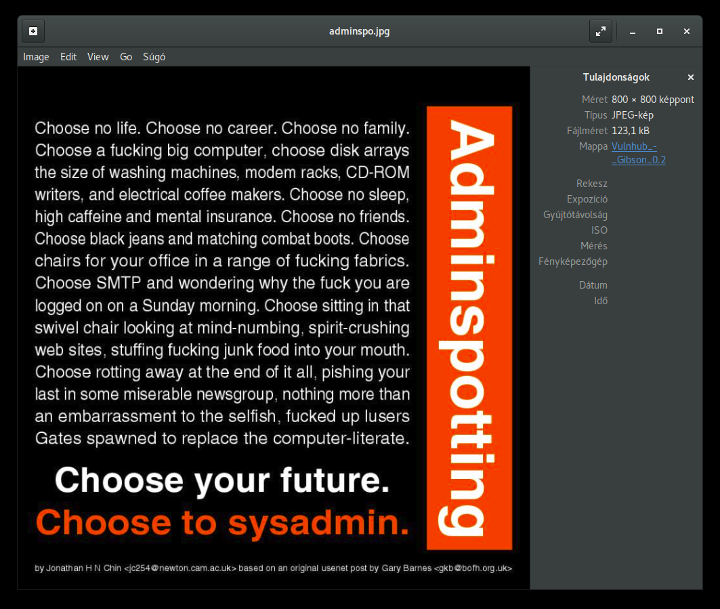The image size is (720, 609).
Task: Click the 123,1 kB file size value
Action: (630, 131)
